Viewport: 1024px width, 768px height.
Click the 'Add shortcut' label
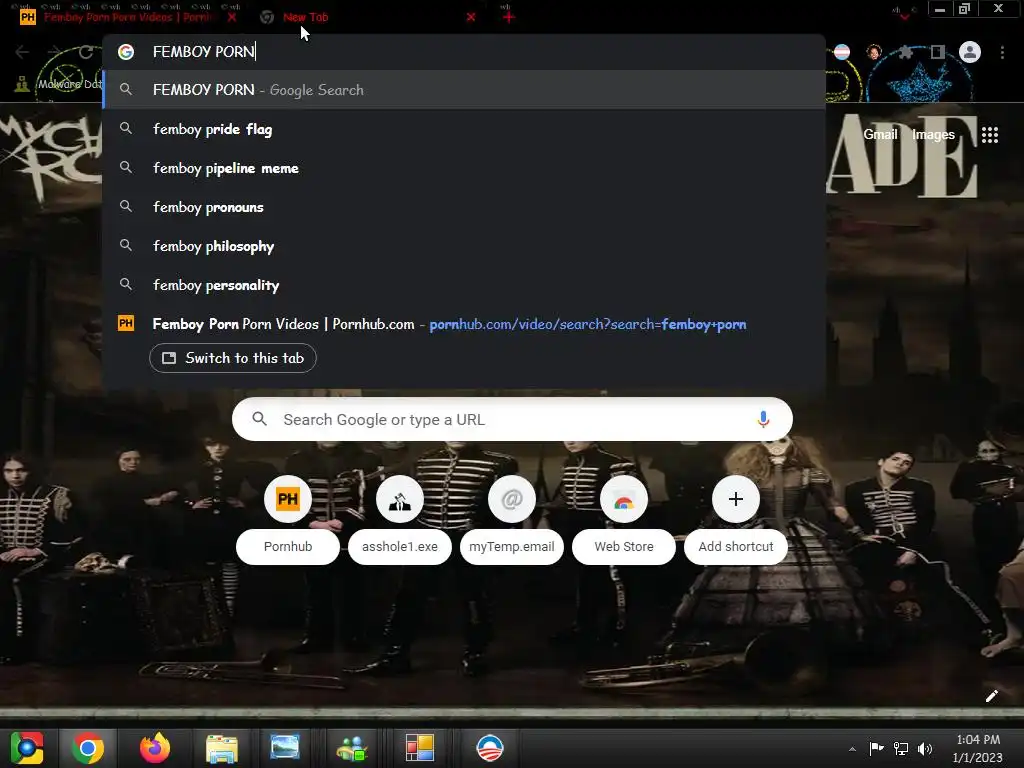(x=735, y=547)
